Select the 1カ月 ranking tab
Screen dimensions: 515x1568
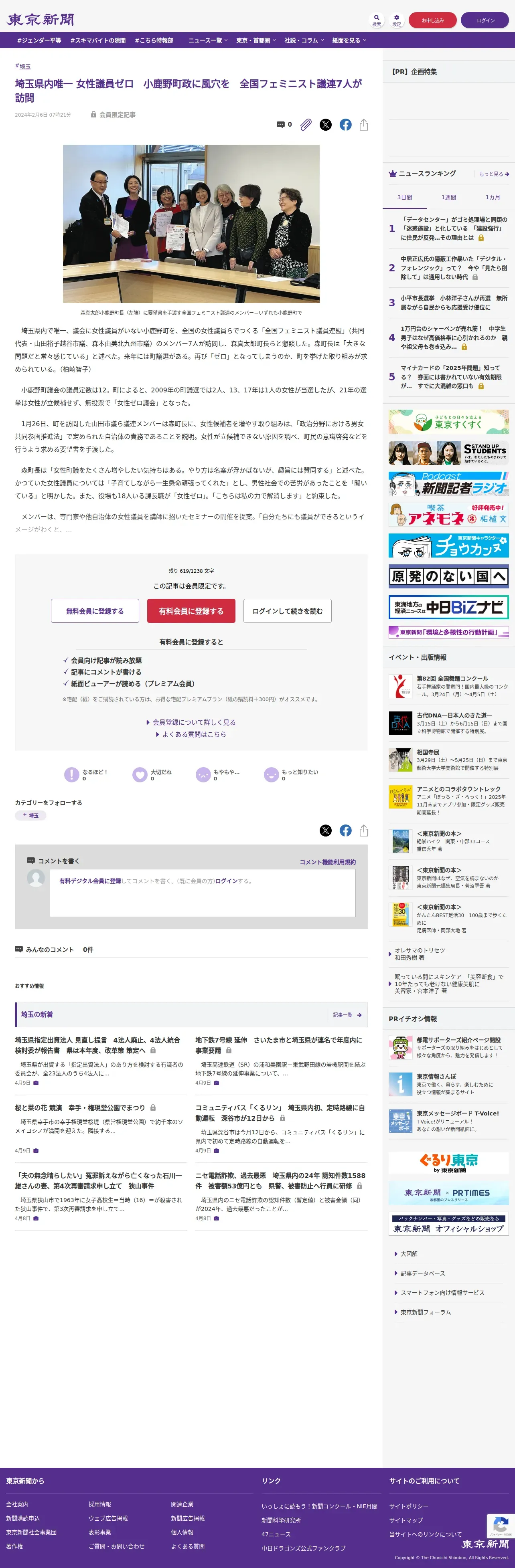[x=493, y=197]
